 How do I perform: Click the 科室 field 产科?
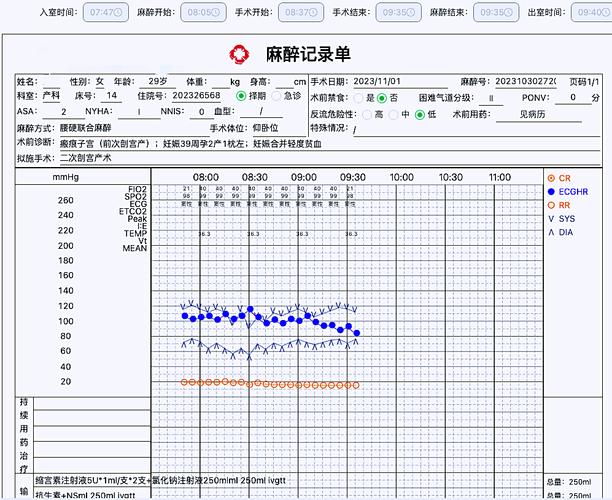(x=51, y=96)
